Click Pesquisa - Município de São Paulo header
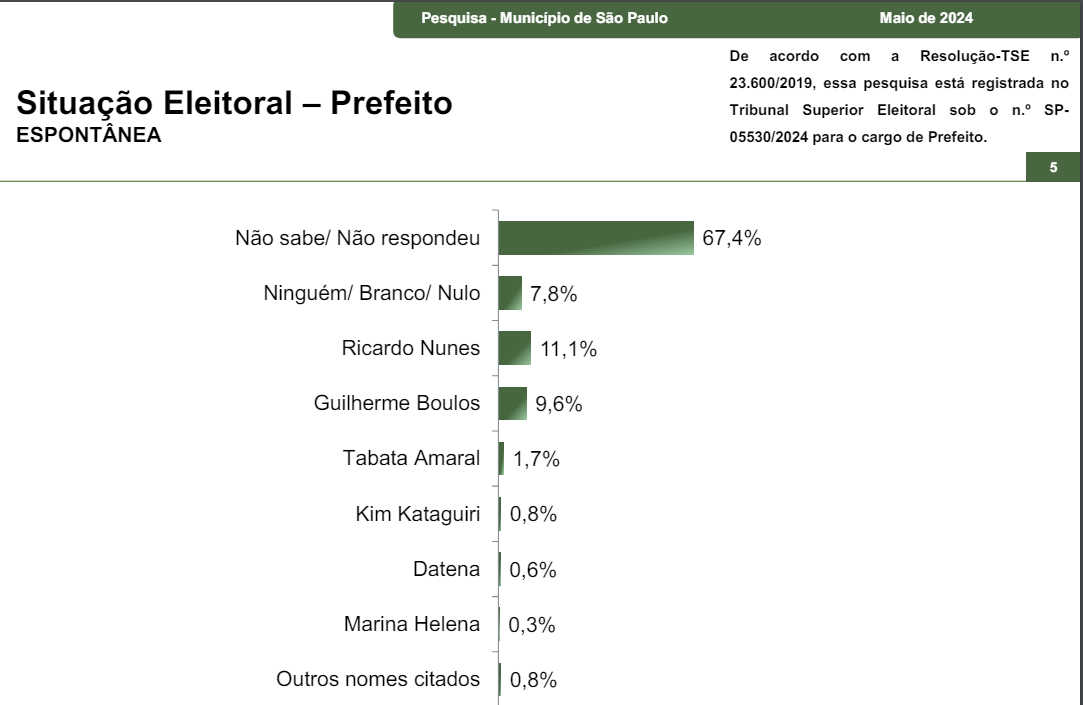The width and height of the screenshot is (1083, 705). click(x=544, y=18)
